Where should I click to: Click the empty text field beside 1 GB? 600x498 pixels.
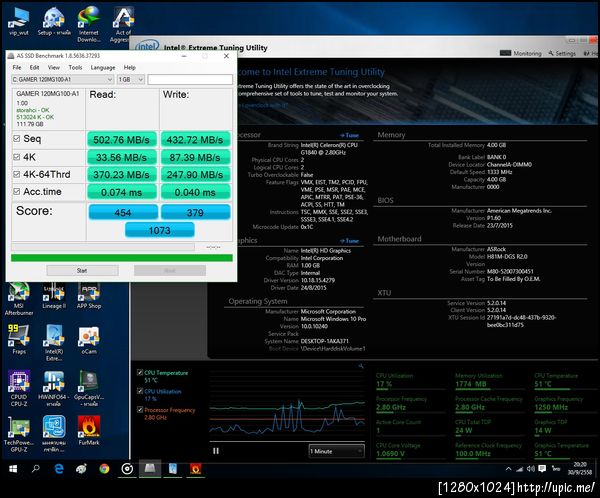190,80
